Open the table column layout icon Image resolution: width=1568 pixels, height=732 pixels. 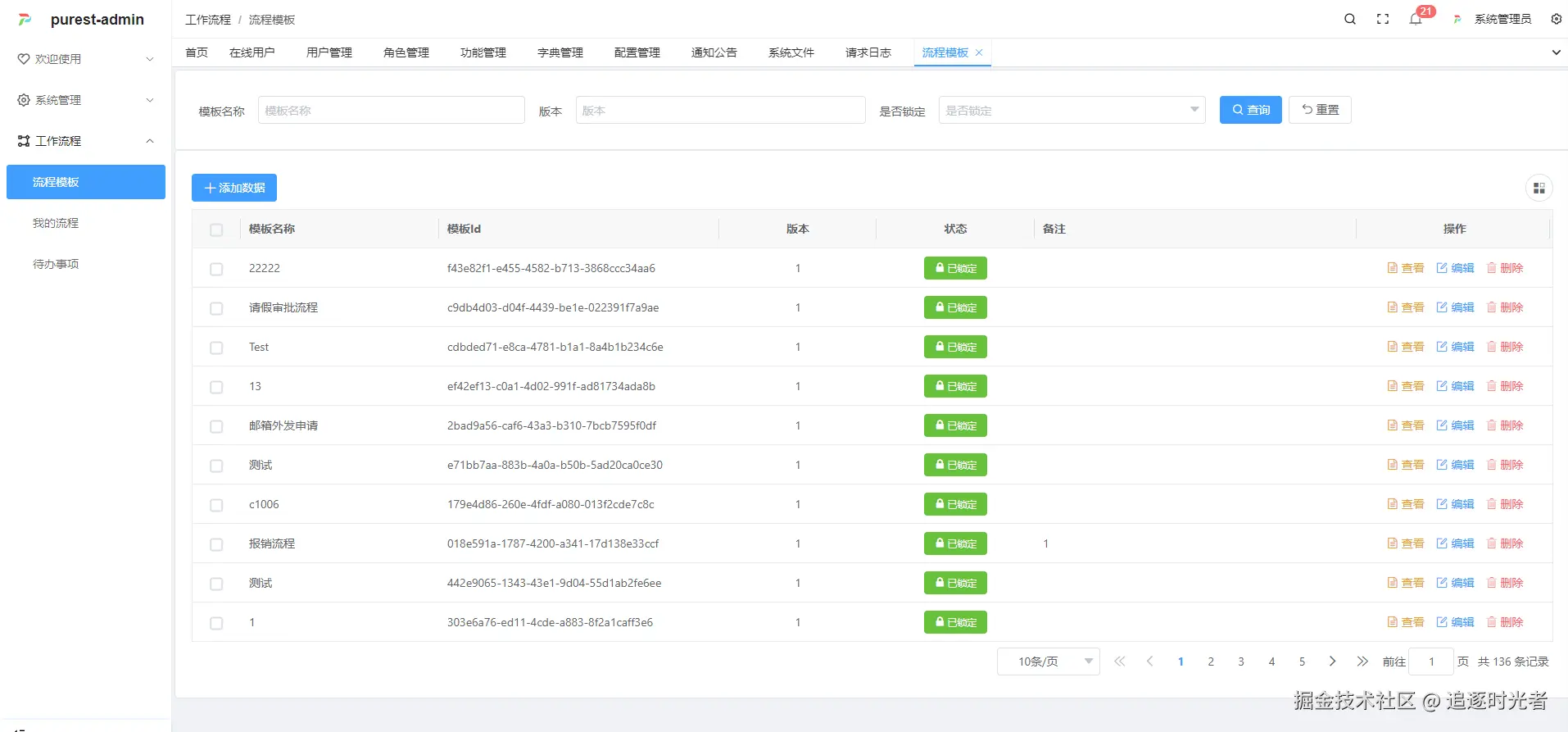pyautogui.click(x=1539, y=189)
